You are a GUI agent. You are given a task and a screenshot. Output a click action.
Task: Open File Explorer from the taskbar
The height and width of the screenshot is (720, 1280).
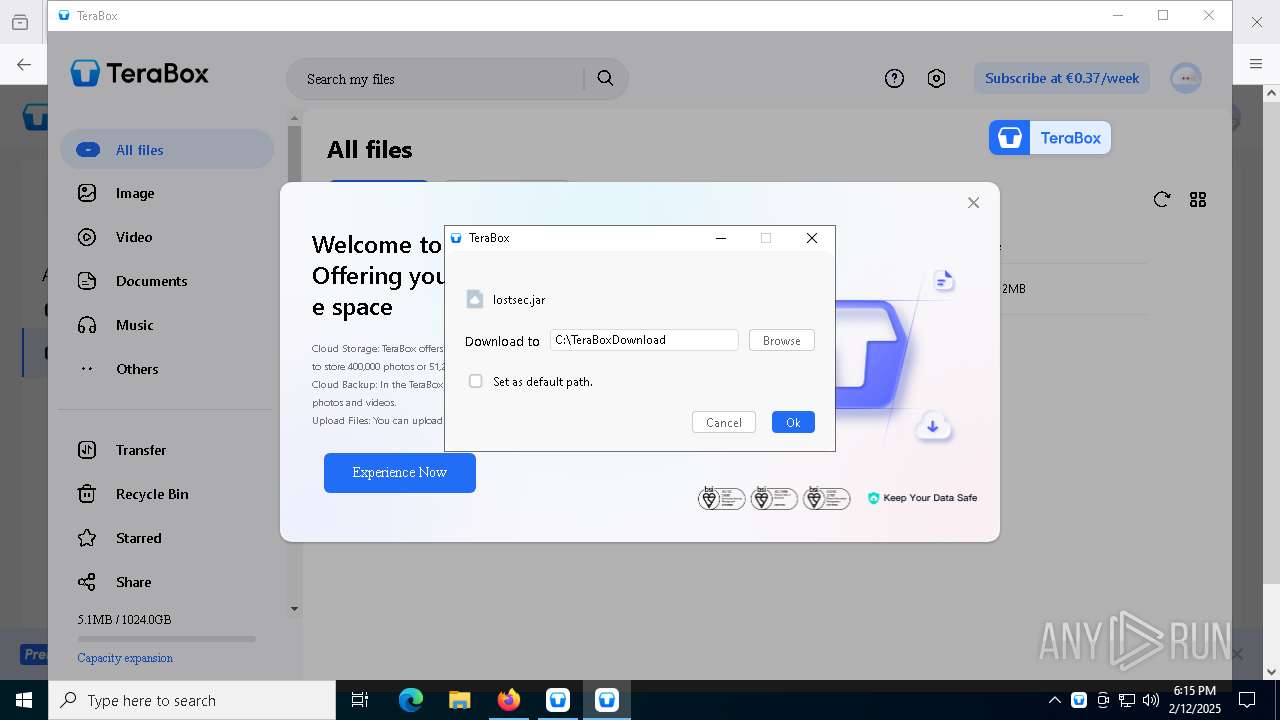pos(459,700)
